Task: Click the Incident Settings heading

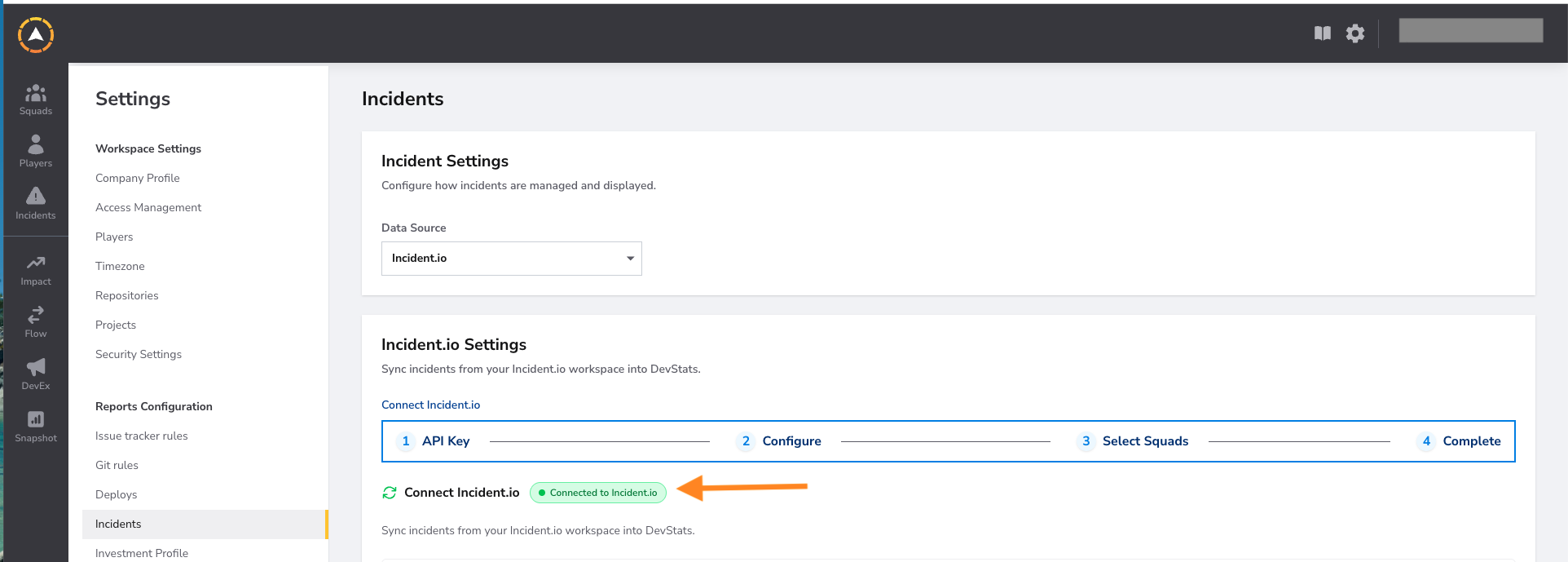Action: click(445, 161)
